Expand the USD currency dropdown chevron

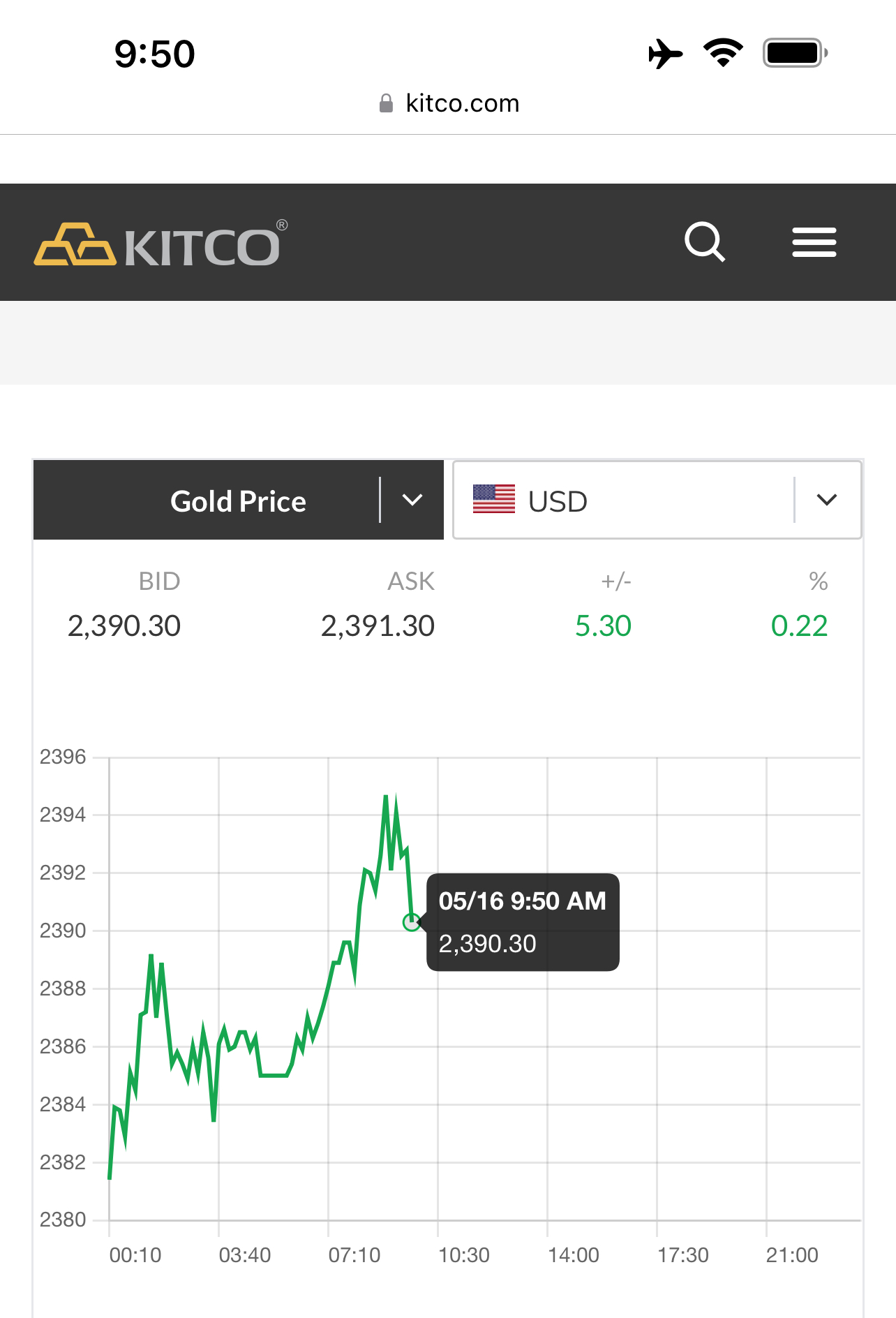point(827,500)
